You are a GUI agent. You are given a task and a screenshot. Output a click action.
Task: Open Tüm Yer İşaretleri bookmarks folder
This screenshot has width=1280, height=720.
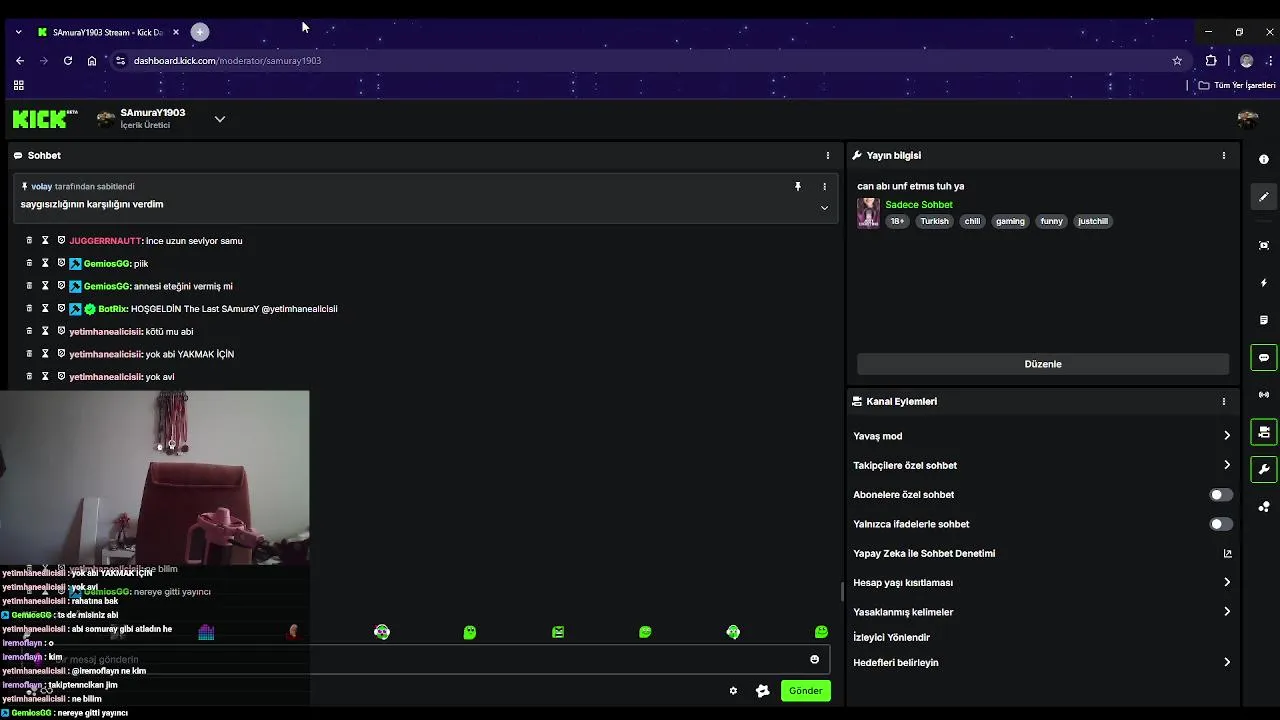coord(1237,86)
